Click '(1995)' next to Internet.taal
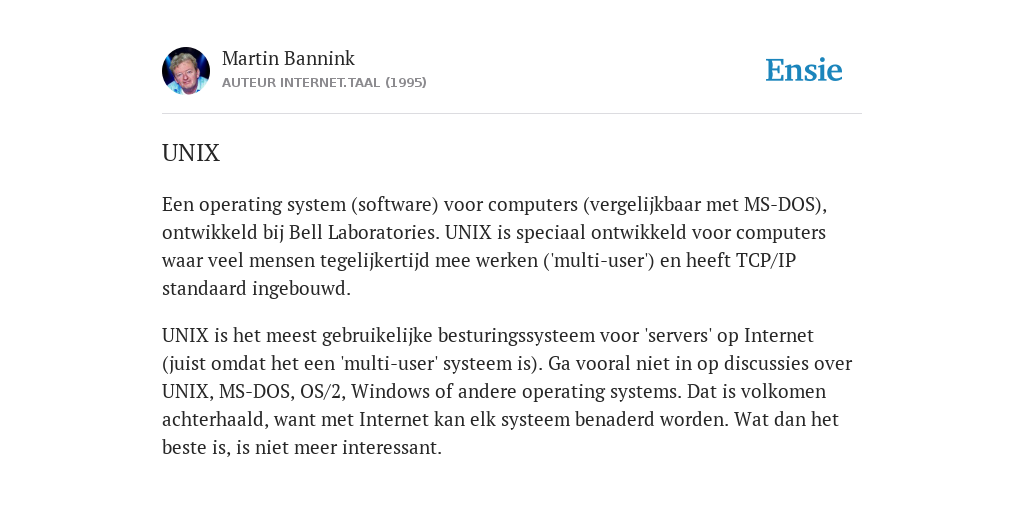Image resolution: width=1024 pixels, height=512 pixels. (406, 82)
